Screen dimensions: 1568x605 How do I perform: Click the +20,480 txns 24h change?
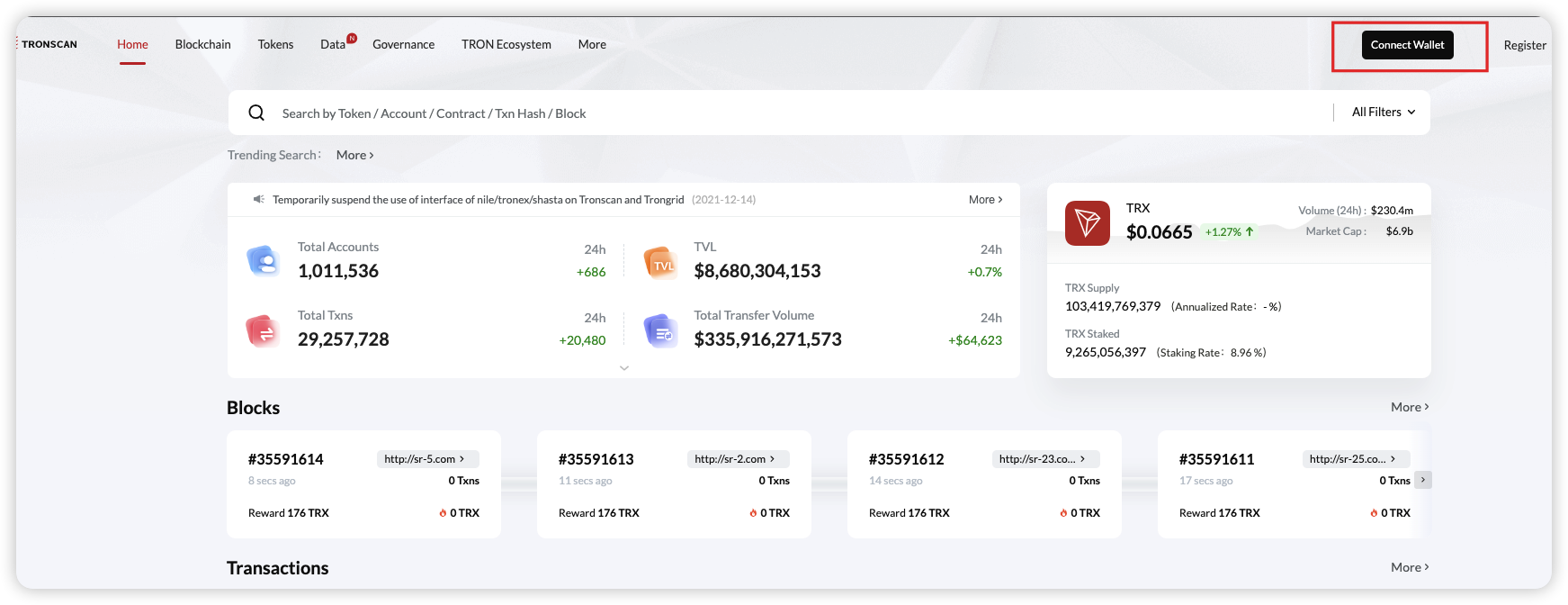582,340
